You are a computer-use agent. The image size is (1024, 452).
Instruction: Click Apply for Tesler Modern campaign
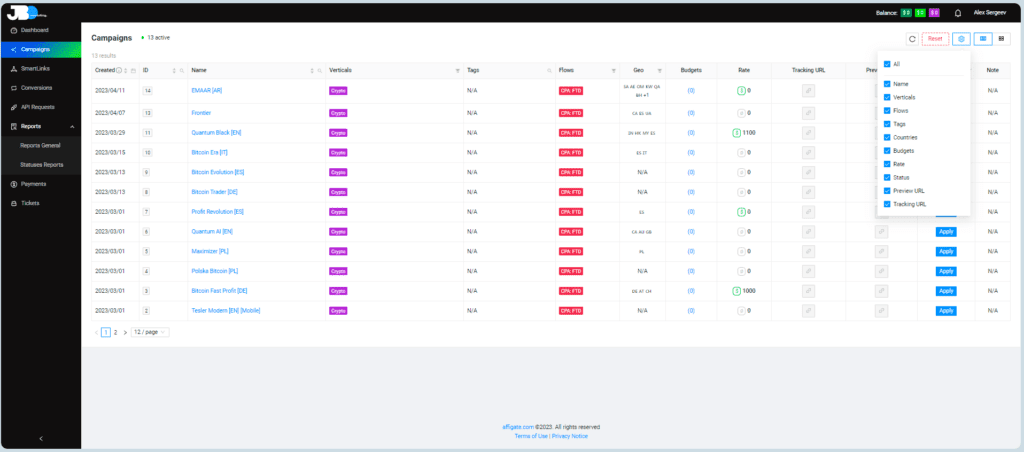(x=945, y=310)
